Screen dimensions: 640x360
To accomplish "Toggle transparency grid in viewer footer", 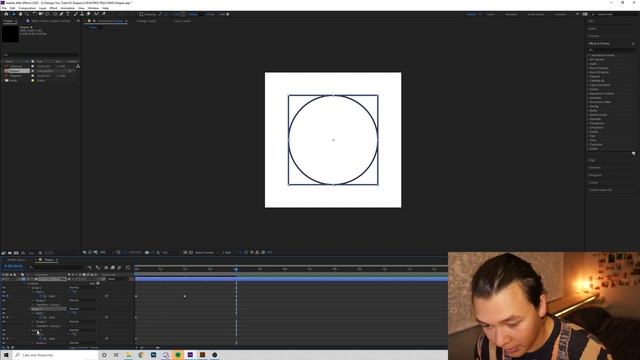I will (x=191, y=252).
